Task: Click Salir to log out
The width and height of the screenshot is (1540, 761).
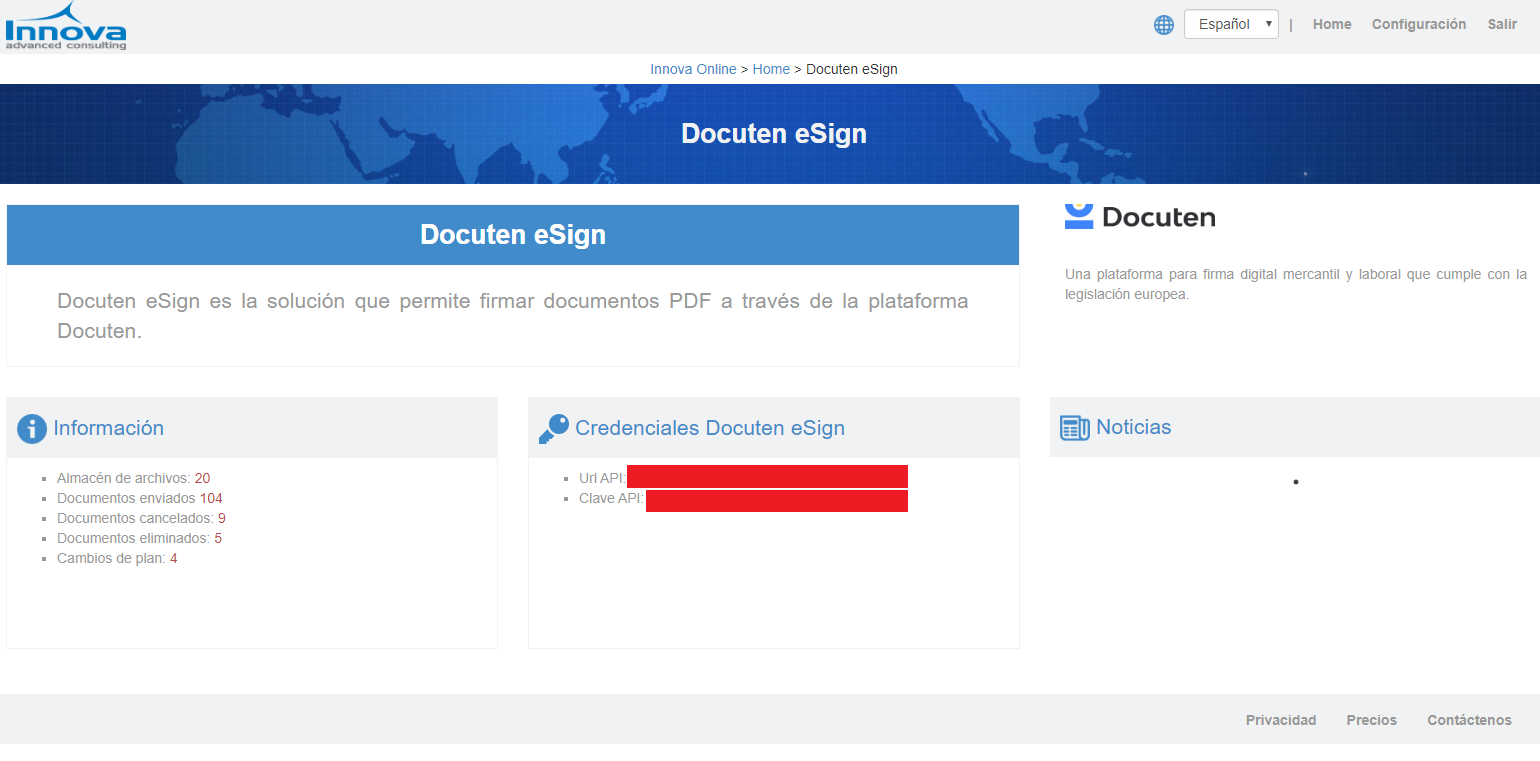Action: coord(1502,24)
